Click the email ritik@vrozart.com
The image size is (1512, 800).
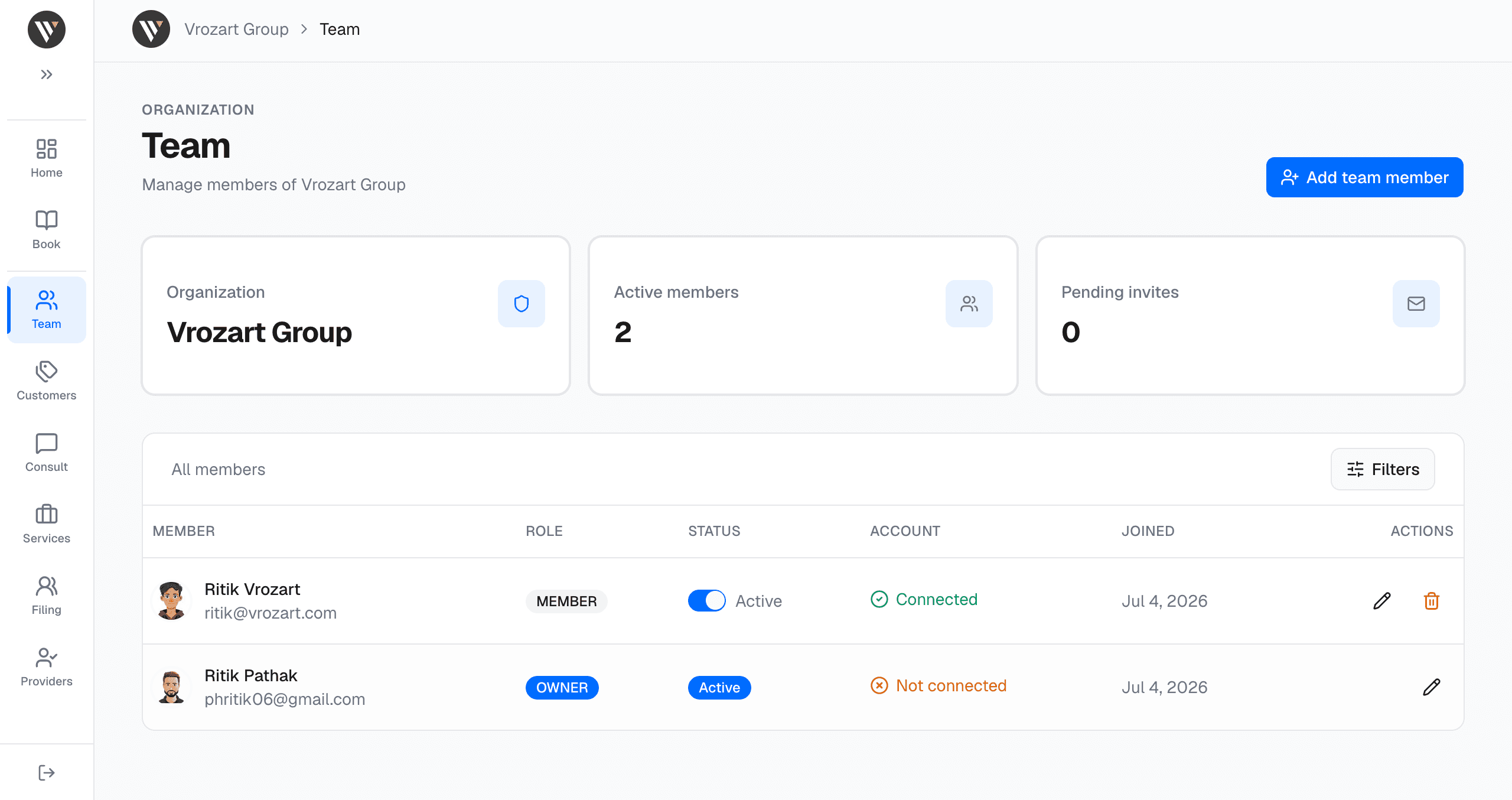click(x=271, y=613)
